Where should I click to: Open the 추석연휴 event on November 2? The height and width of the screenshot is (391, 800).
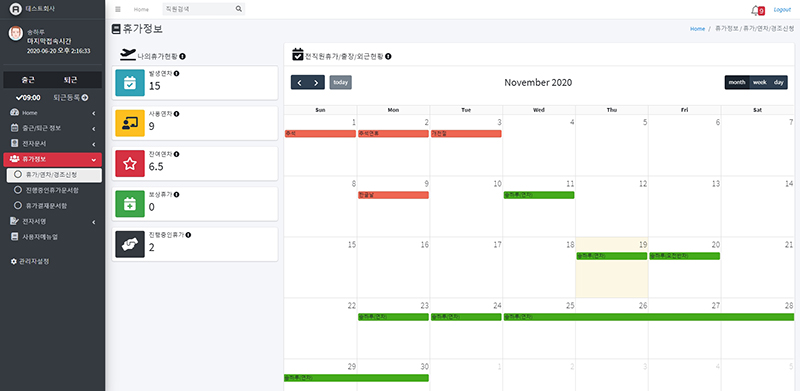click(393, 134)
